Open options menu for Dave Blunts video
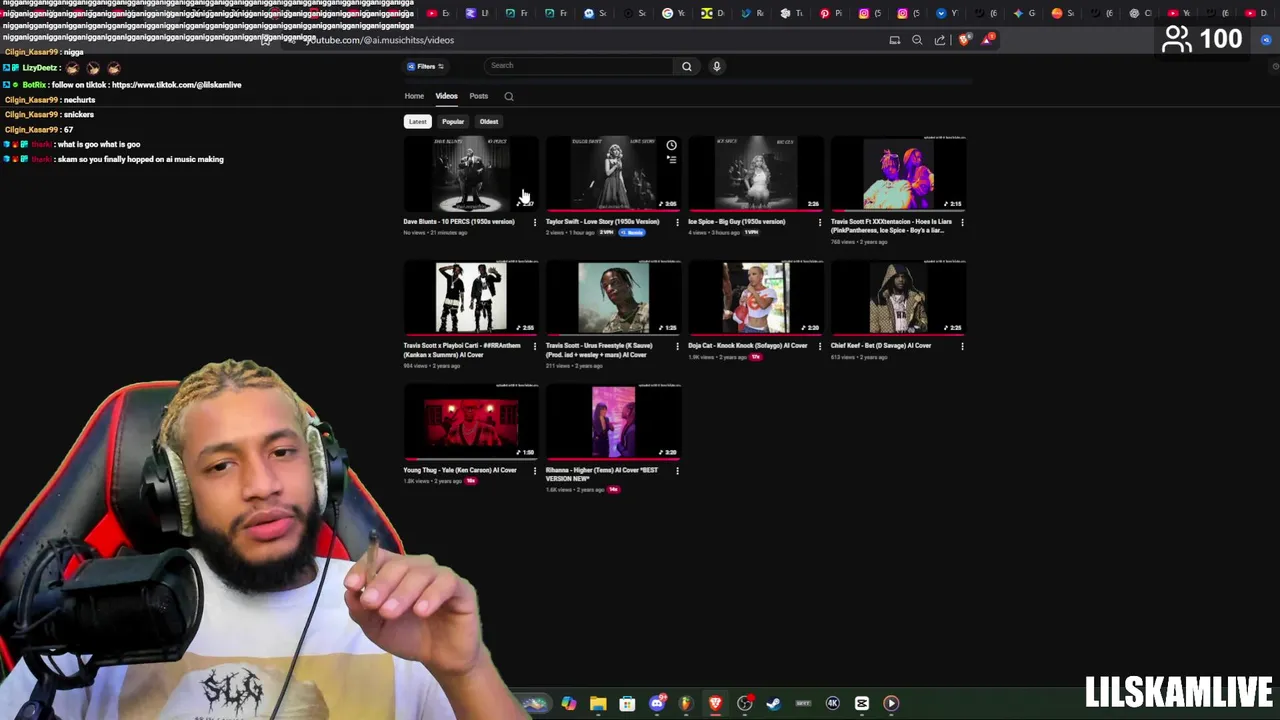The width and height of the screenshot is (1280, 720). pyautogui.click(x=534, y=222)
